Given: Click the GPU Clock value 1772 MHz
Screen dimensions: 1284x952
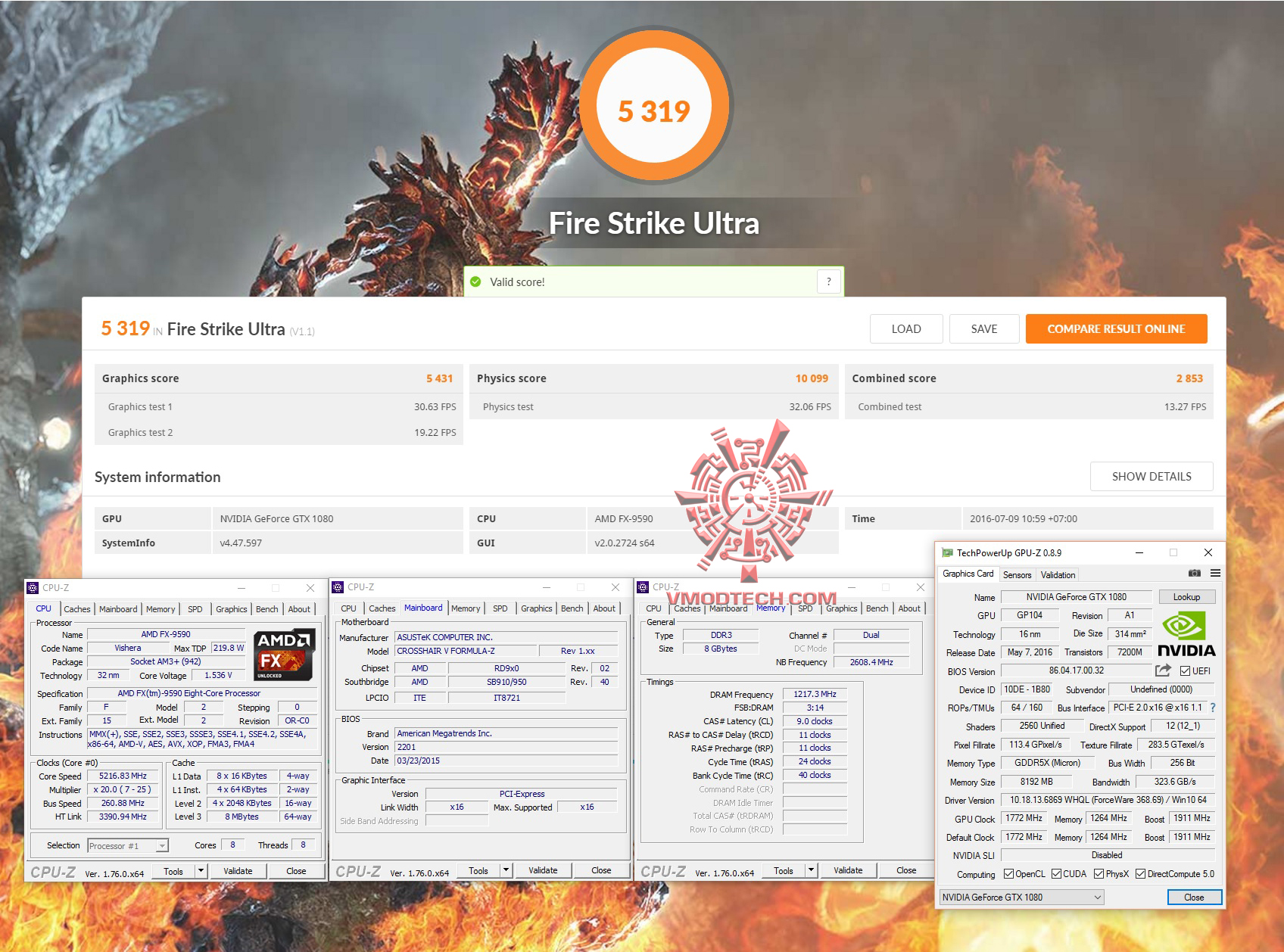Looking at the screenshot, I should (1024, 819).
